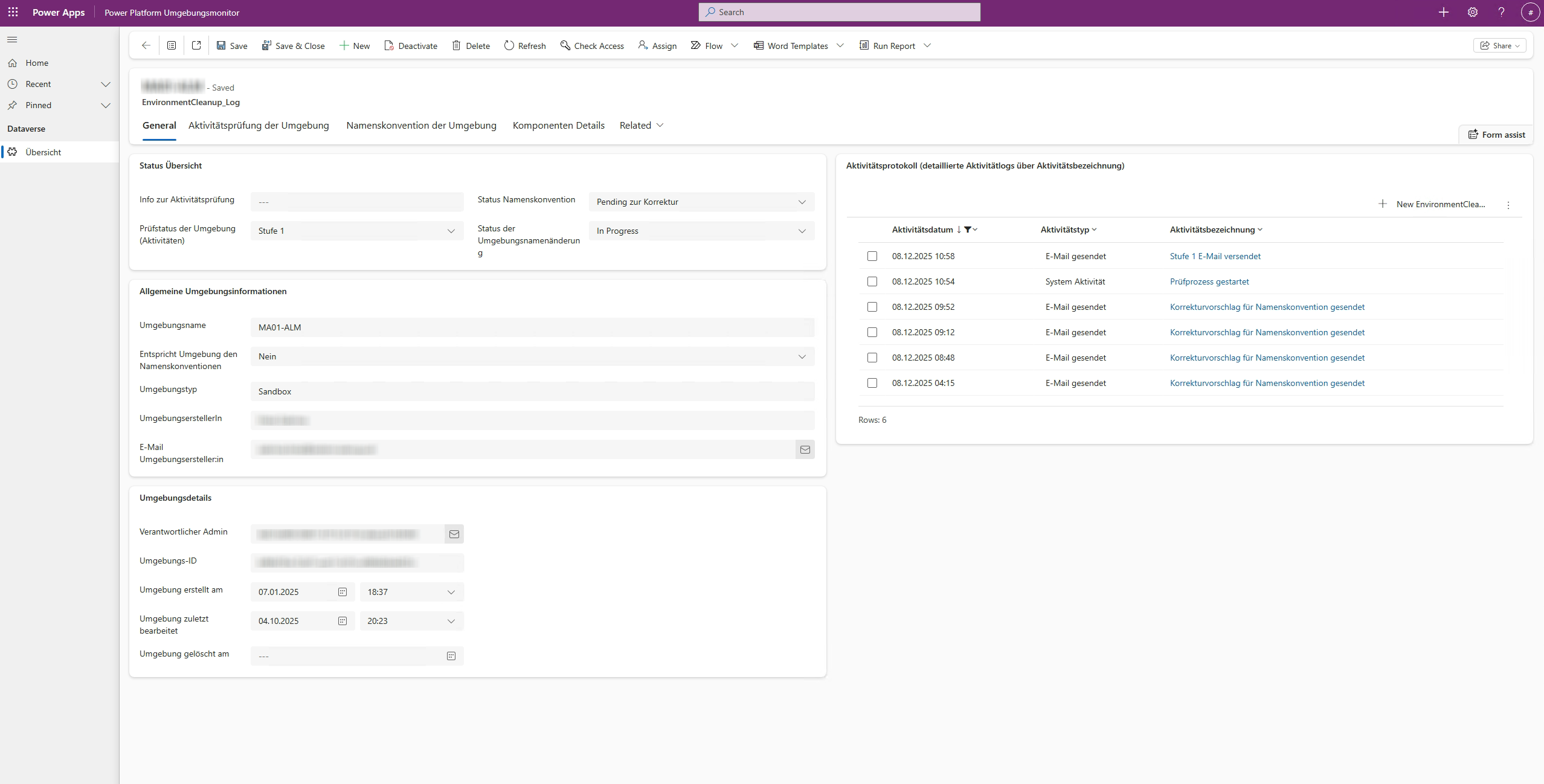Viewport: 1544px width, 784px height.
Task: Check the row dated 08.12.2025 10:58
Action: (872, 256)
